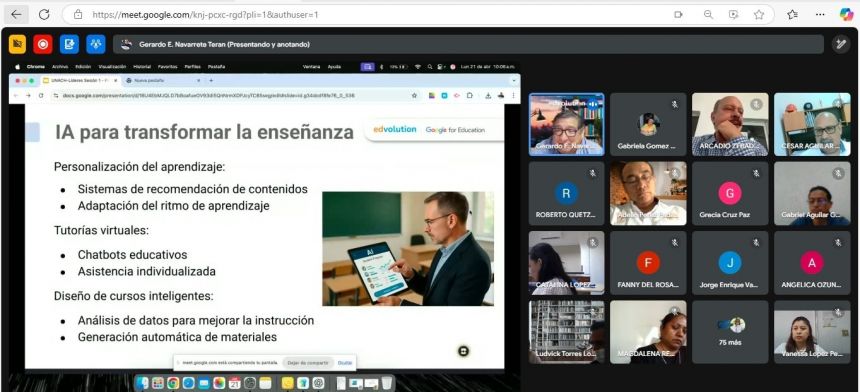Open the blue notes extension icon
The width and height of the screenshot is (860, 392).
tap(69, 44)
